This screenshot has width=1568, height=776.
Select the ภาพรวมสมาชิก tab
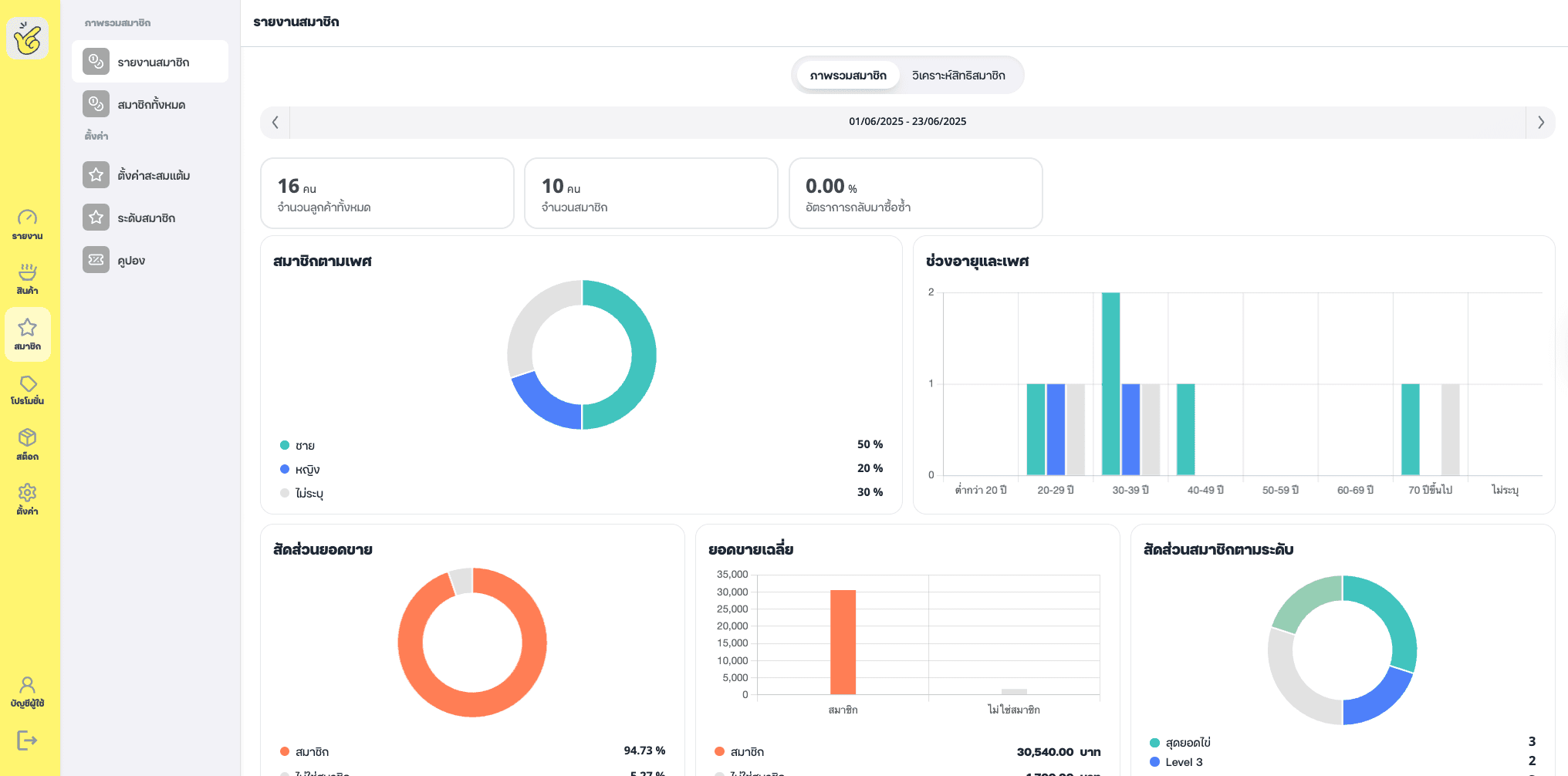pos(848,76)
